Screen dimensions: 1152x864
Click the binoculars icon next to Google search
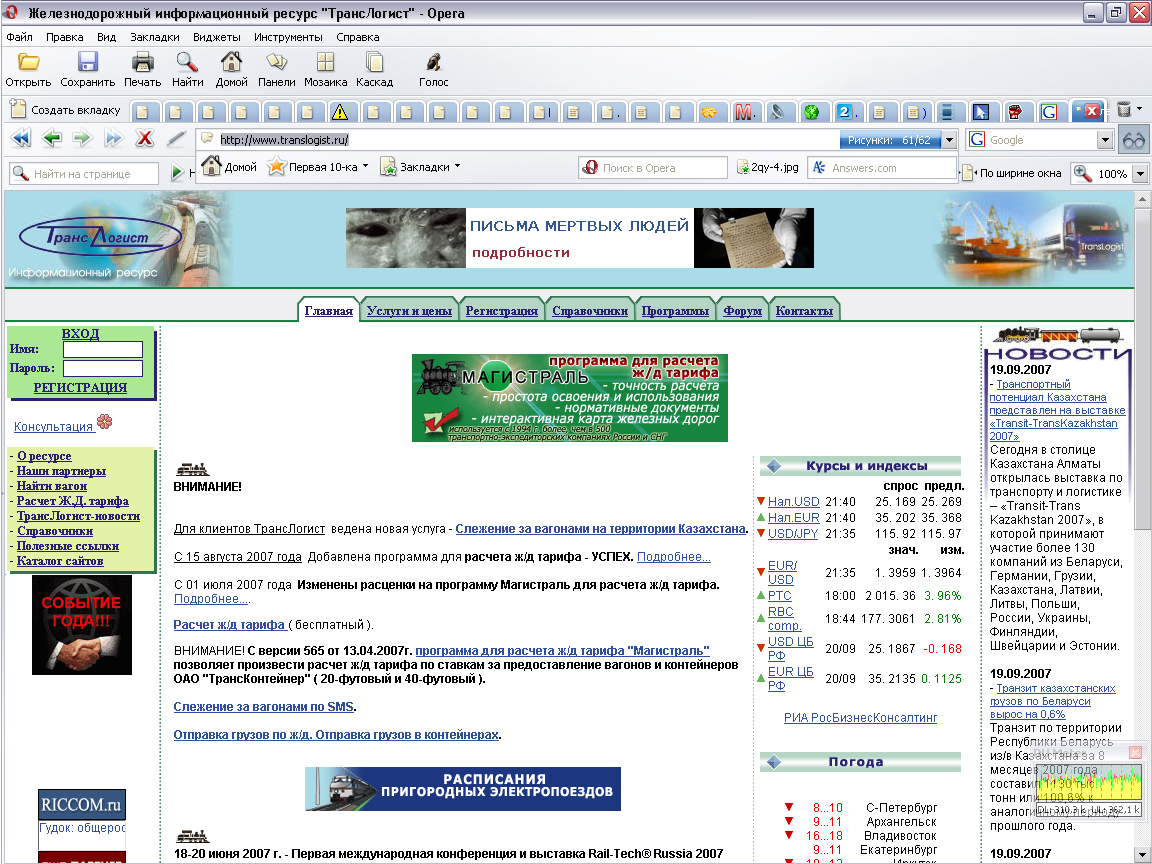click(1134, 140)
